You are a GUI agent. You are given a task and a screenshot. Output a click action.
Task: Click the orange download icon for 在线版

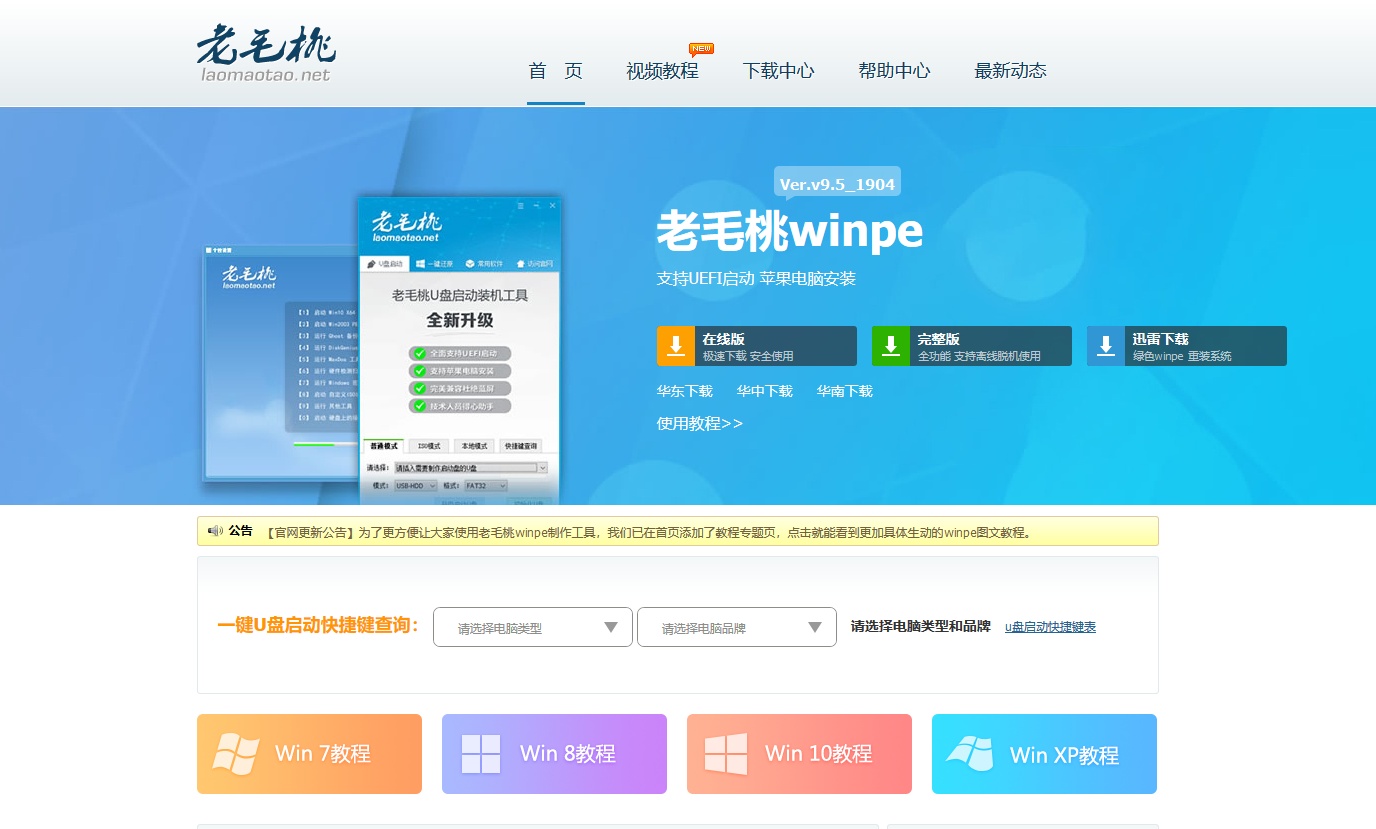(676, 346)
